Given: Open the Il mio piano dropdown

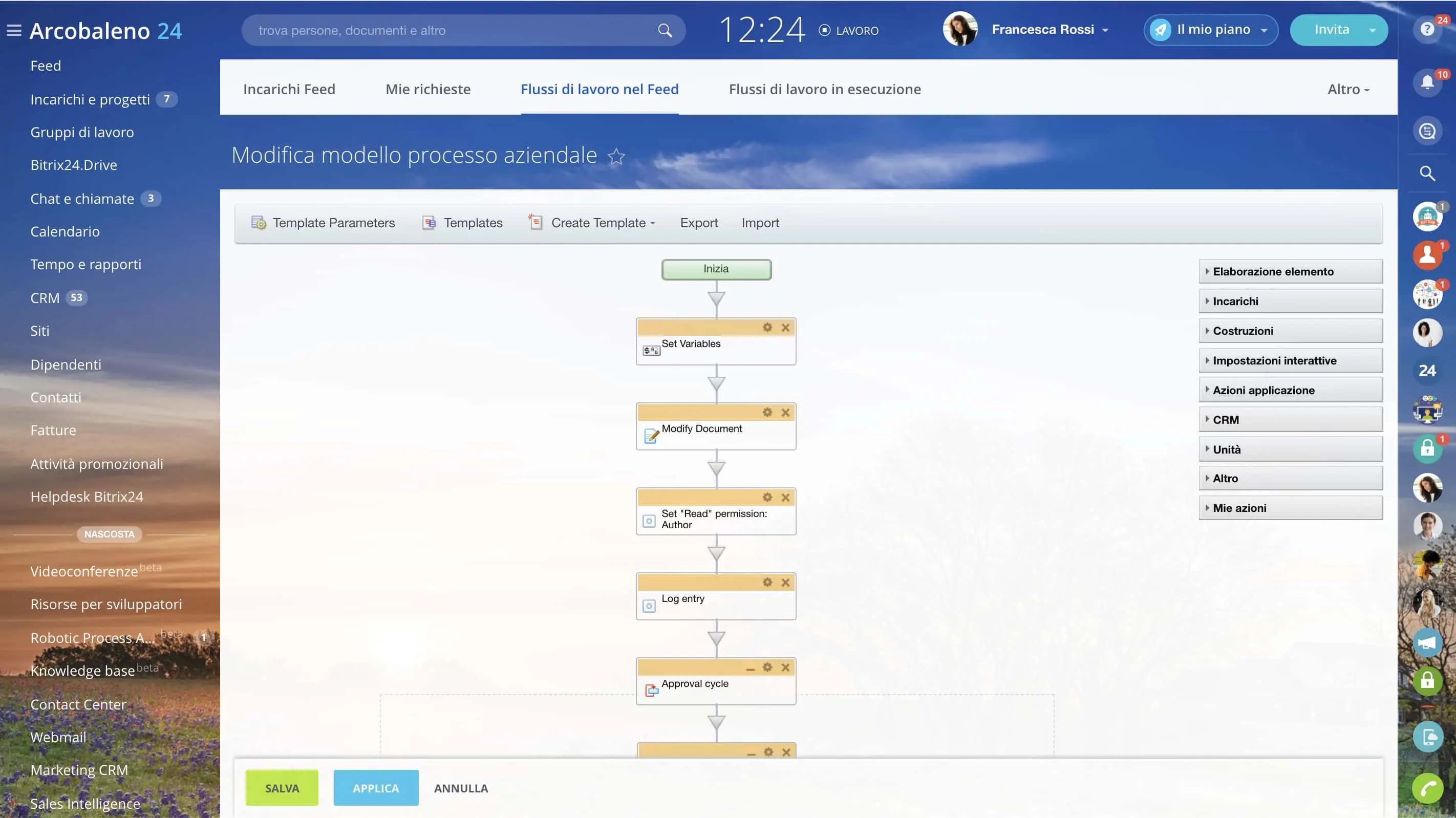Looking at the screenshot, I should 1211,29.
